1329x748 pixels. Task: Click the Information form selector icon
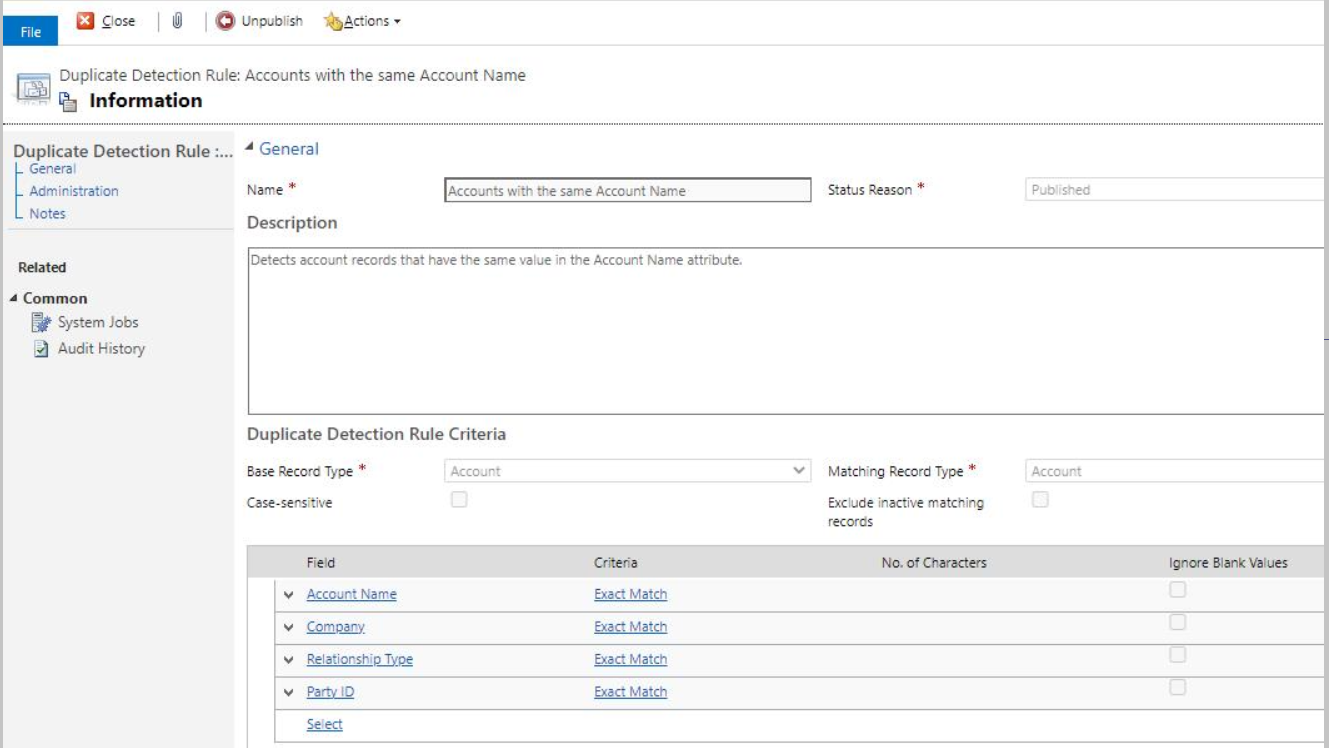tap(68, 100)
